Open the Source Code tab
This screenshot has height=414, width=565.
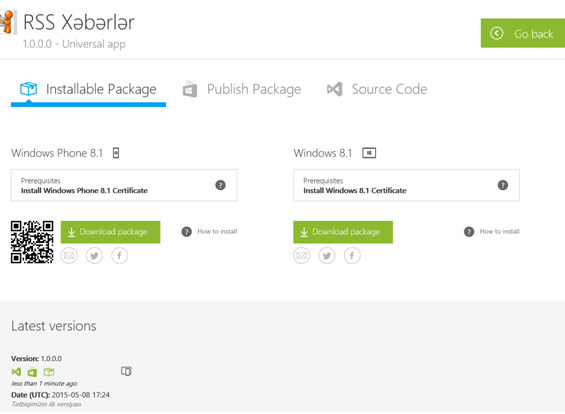tap(377, 89)
